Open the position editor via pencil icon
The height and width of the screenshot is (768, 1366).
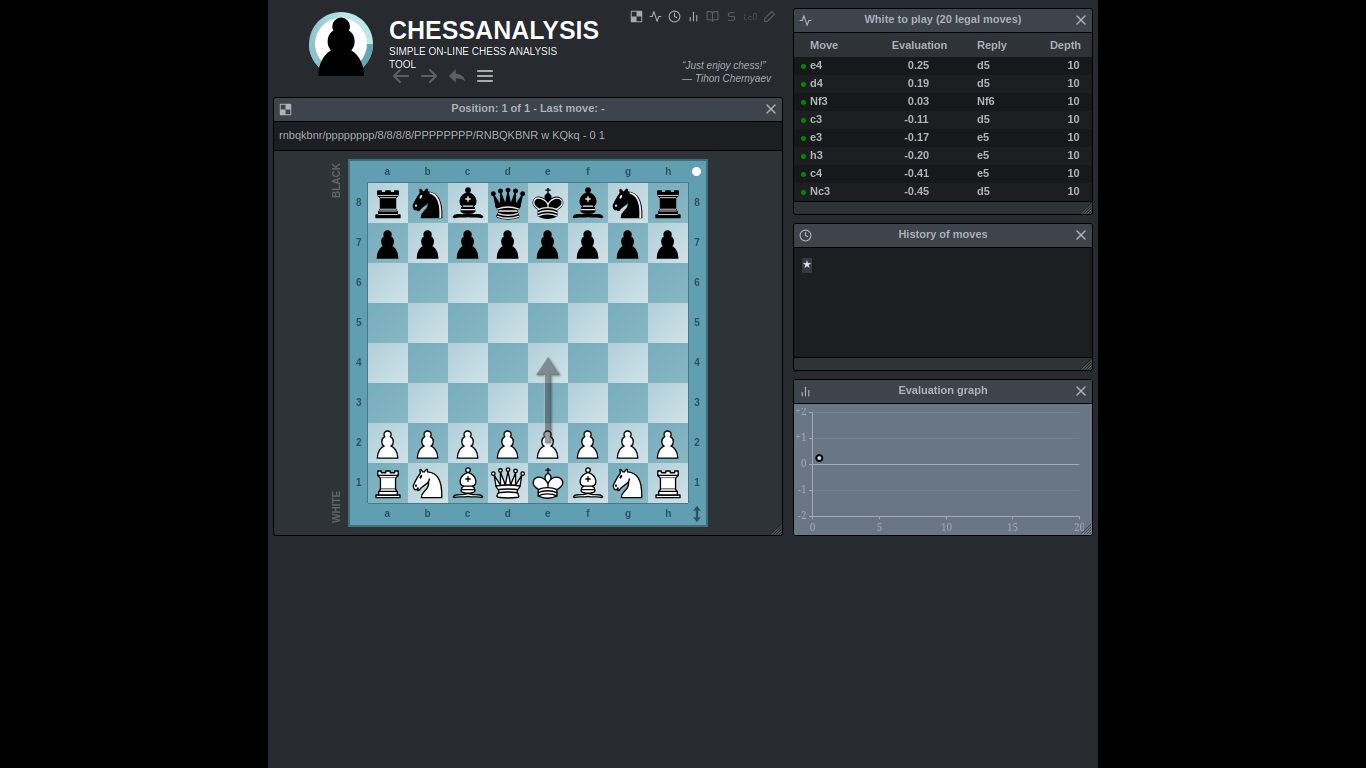pyautogui.click(x=769, y=17)
